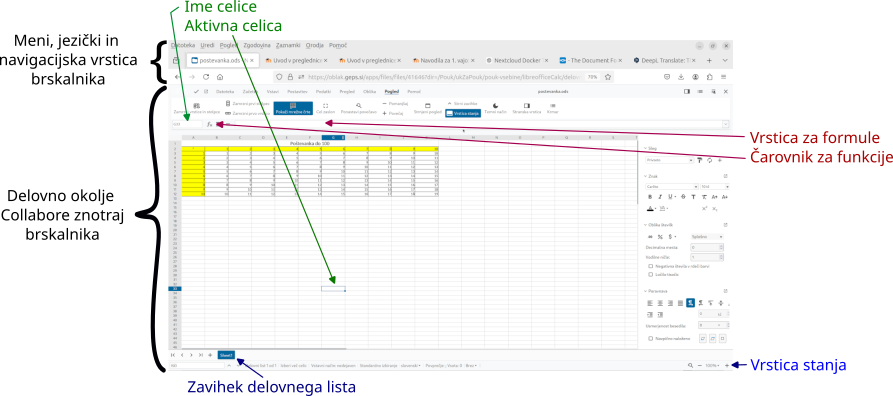
Task: Collapse the Slog sidebar section
Action: point(645,148)
